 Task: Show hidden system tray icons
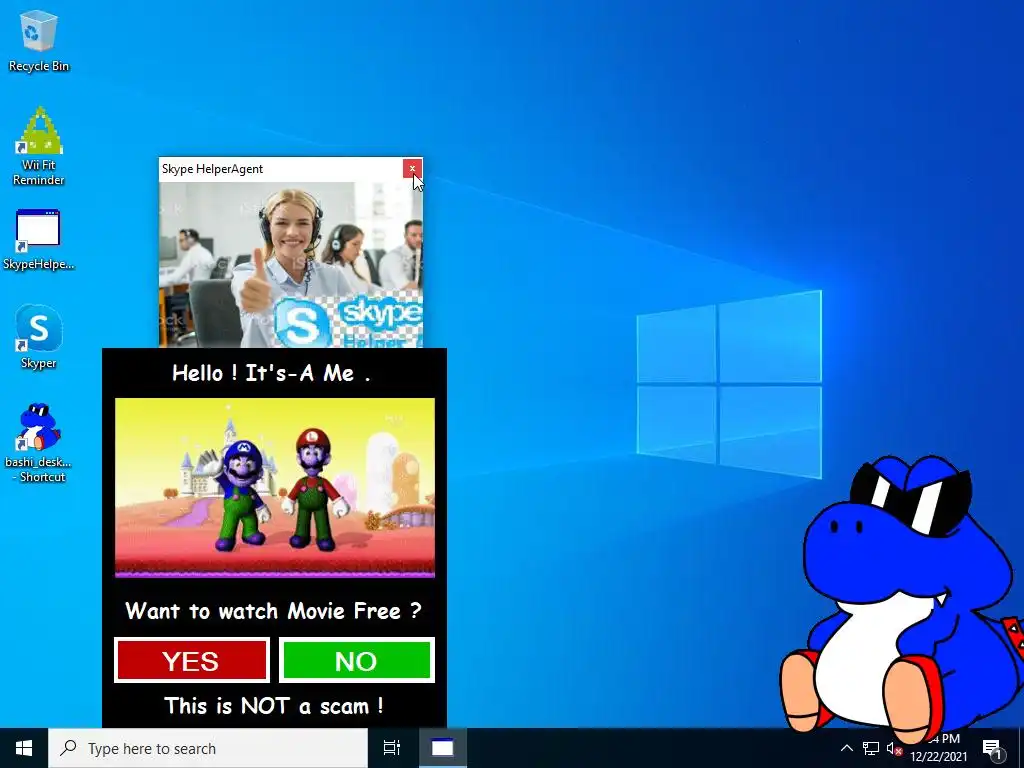846,748
